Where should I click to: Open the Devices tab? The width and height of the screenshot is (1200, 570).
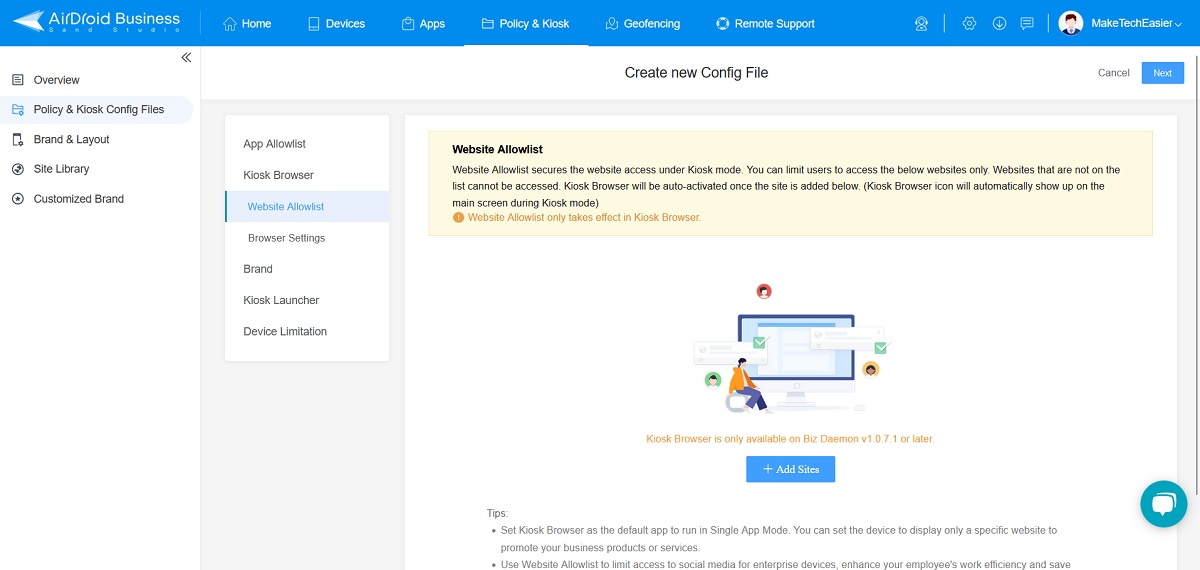[336, 23]
